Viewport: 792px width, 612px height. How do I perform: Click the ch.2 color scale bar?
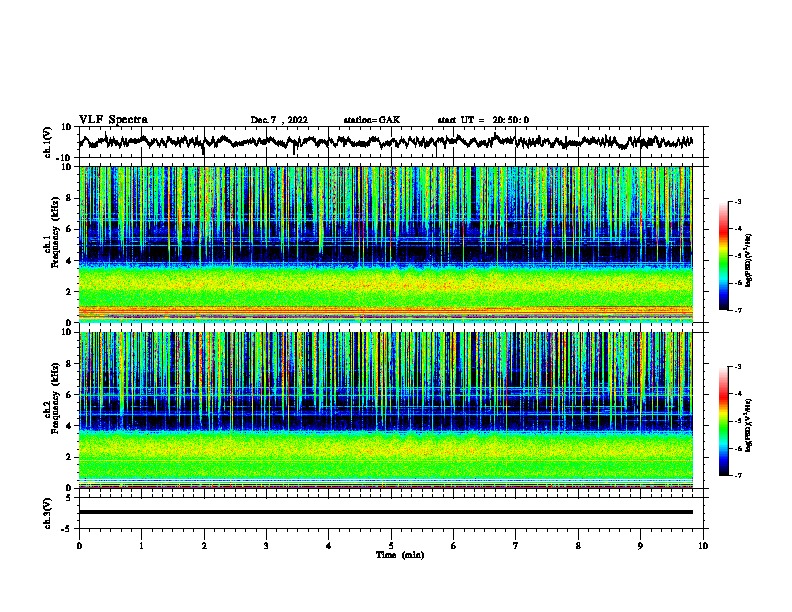click(724, 421)
